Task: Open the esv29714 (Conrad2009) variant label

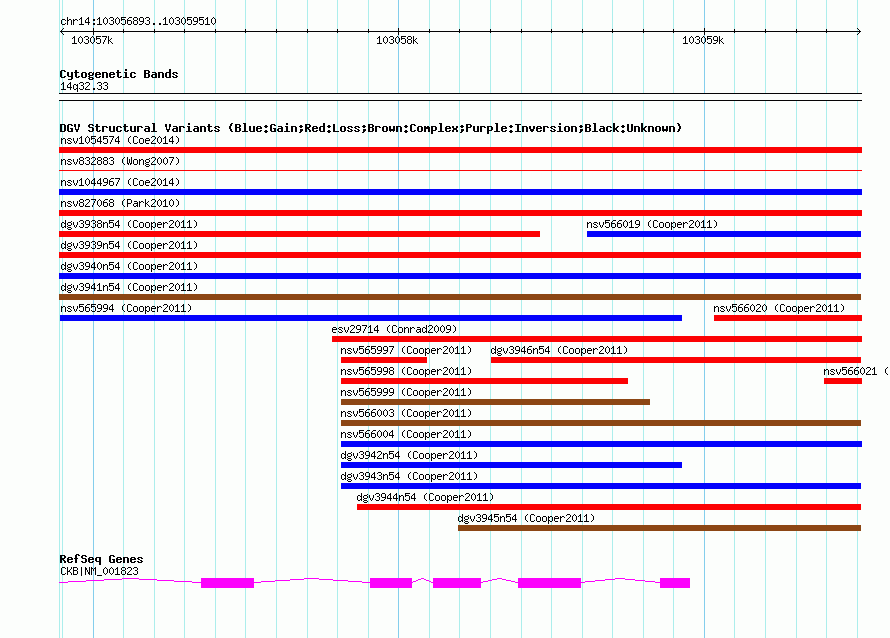Action: click(394, 329)
